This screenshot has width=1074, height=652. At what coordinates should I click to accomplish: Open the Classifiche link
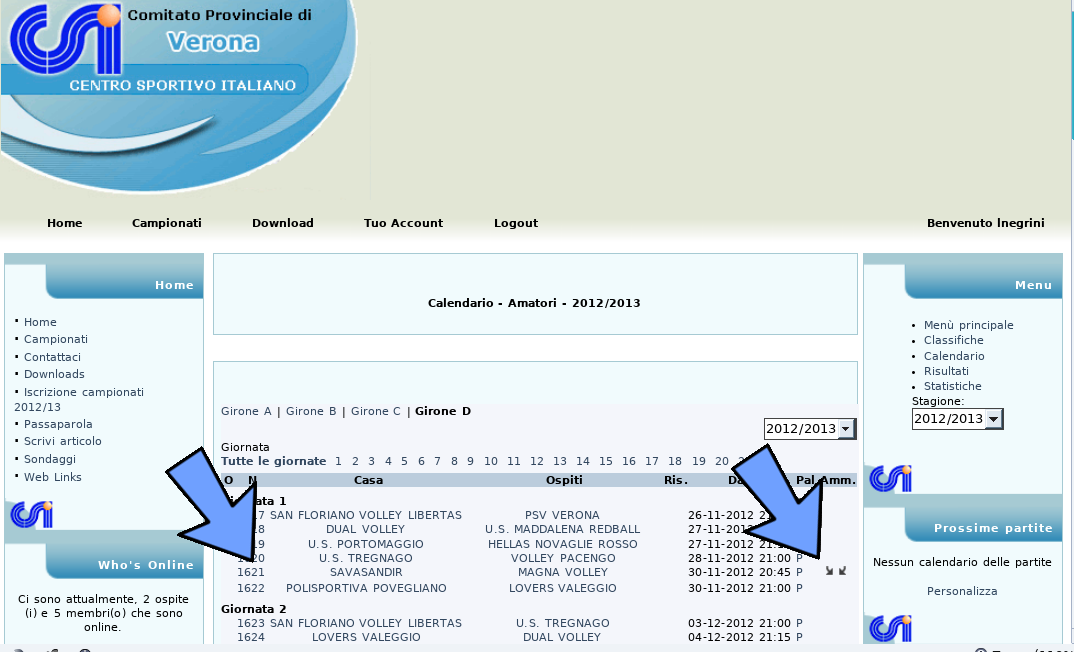point(953,340)
